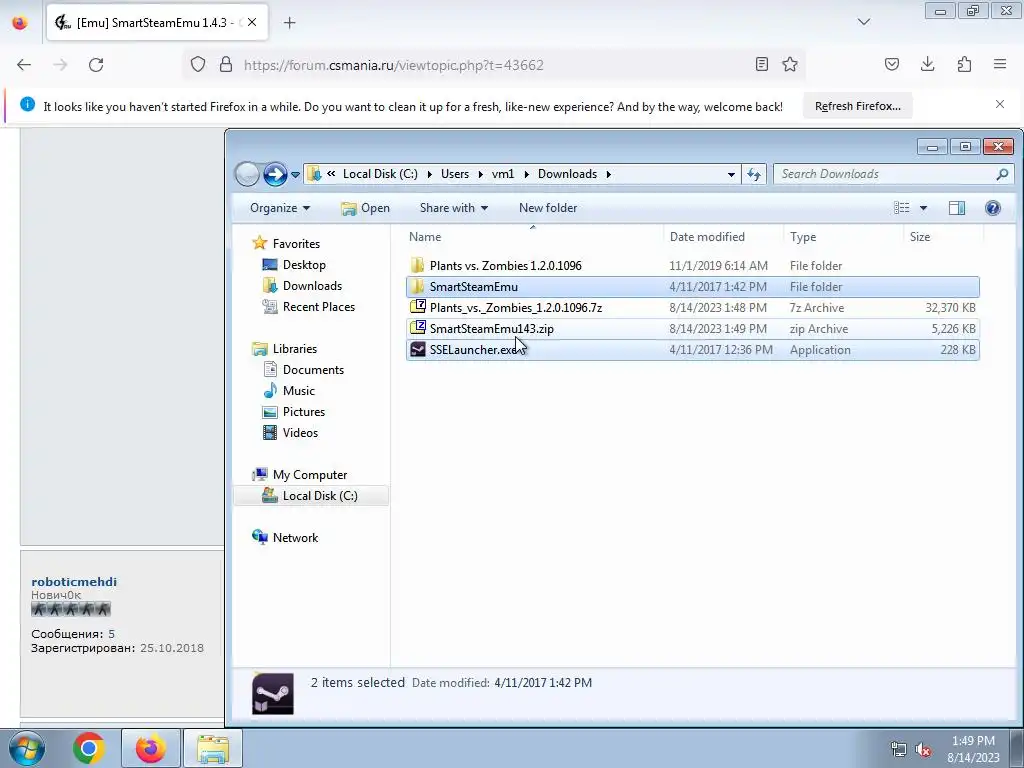Reload the page in Firefox
Image resolution: width=1024 pixels, height=768 pixels.
[x=96, y=65]
